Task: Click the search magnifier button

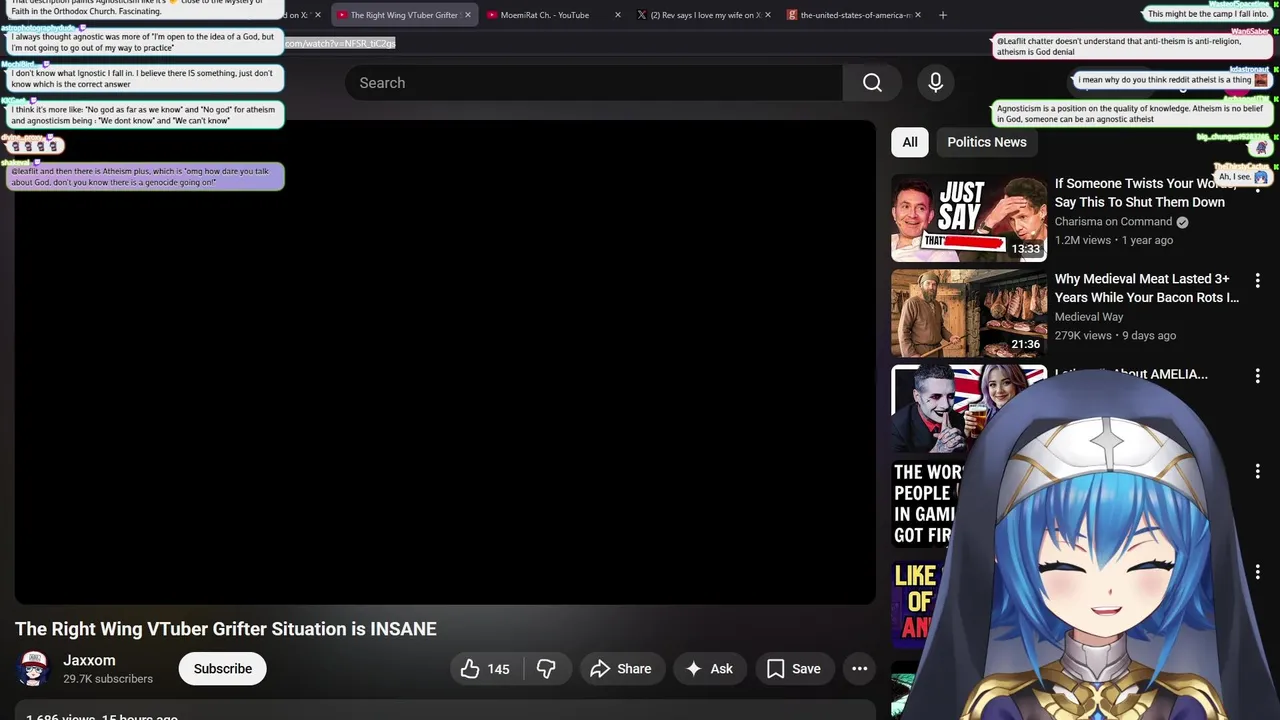Action: (x=872, y=83)
